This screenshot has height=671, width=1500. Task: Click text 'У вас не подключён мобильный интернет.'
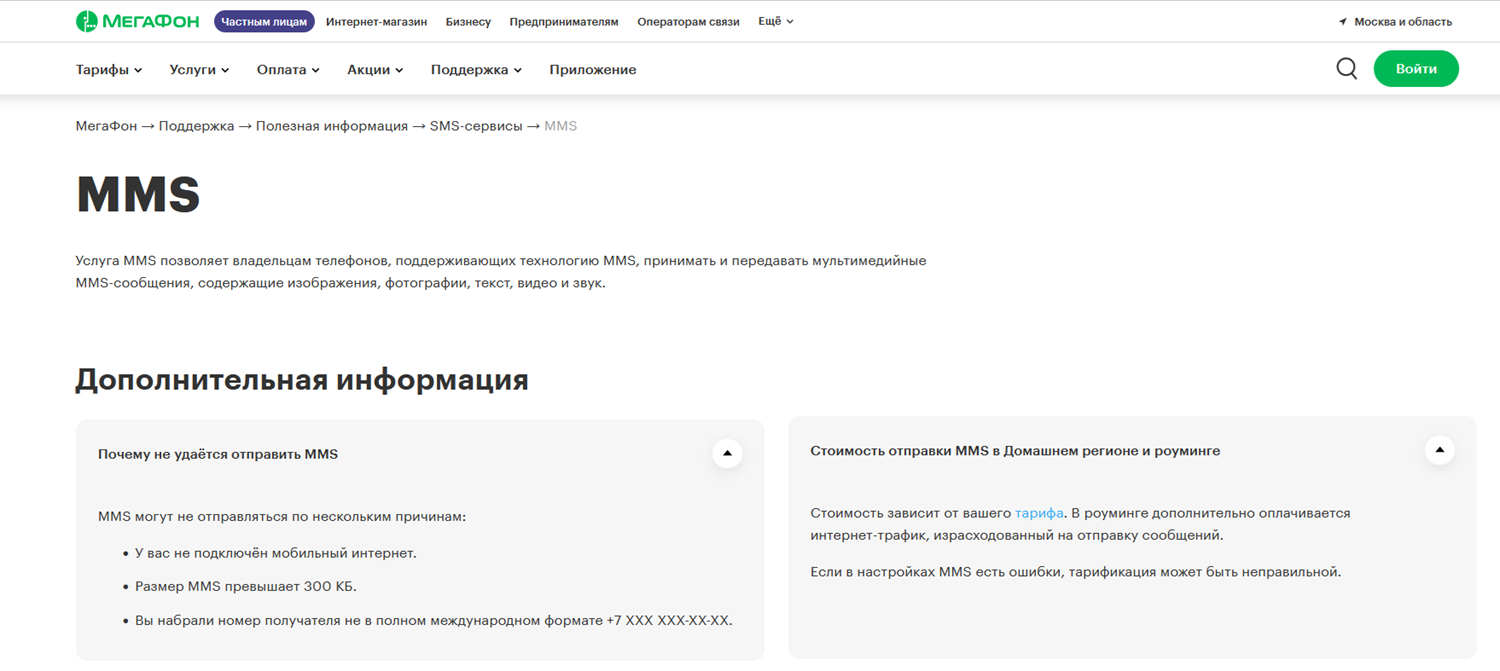pyautogui.click(x=276, y=553)
